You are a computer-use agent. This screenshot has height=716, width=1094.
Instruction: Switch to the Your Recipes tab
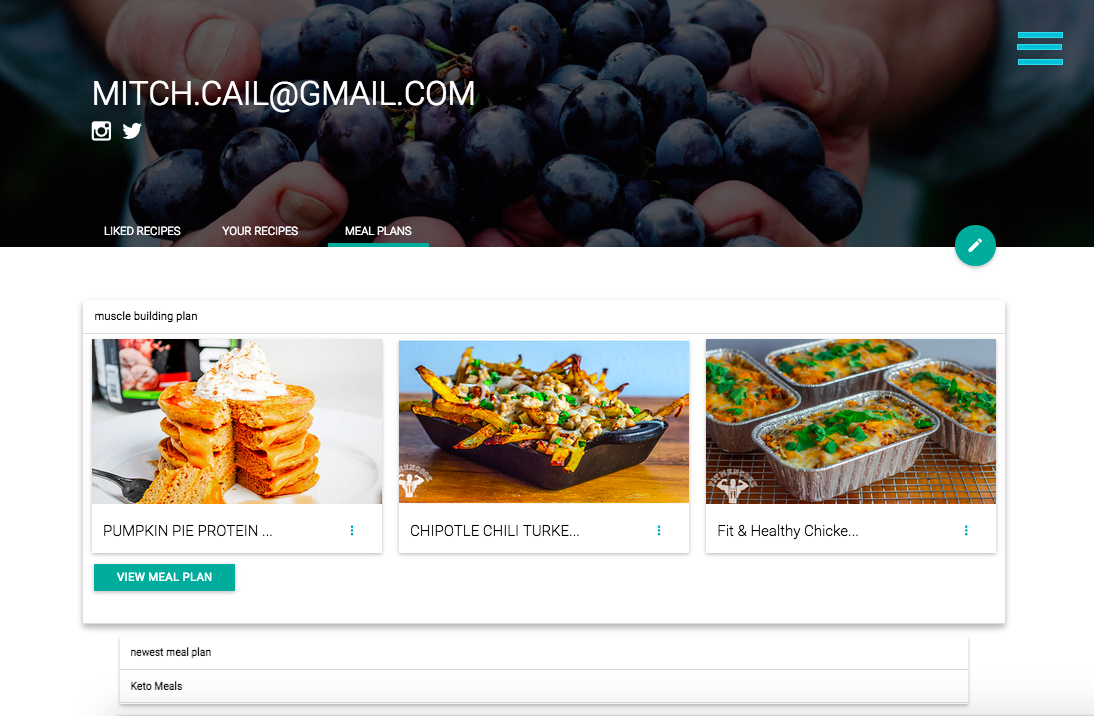click(260, 231)
